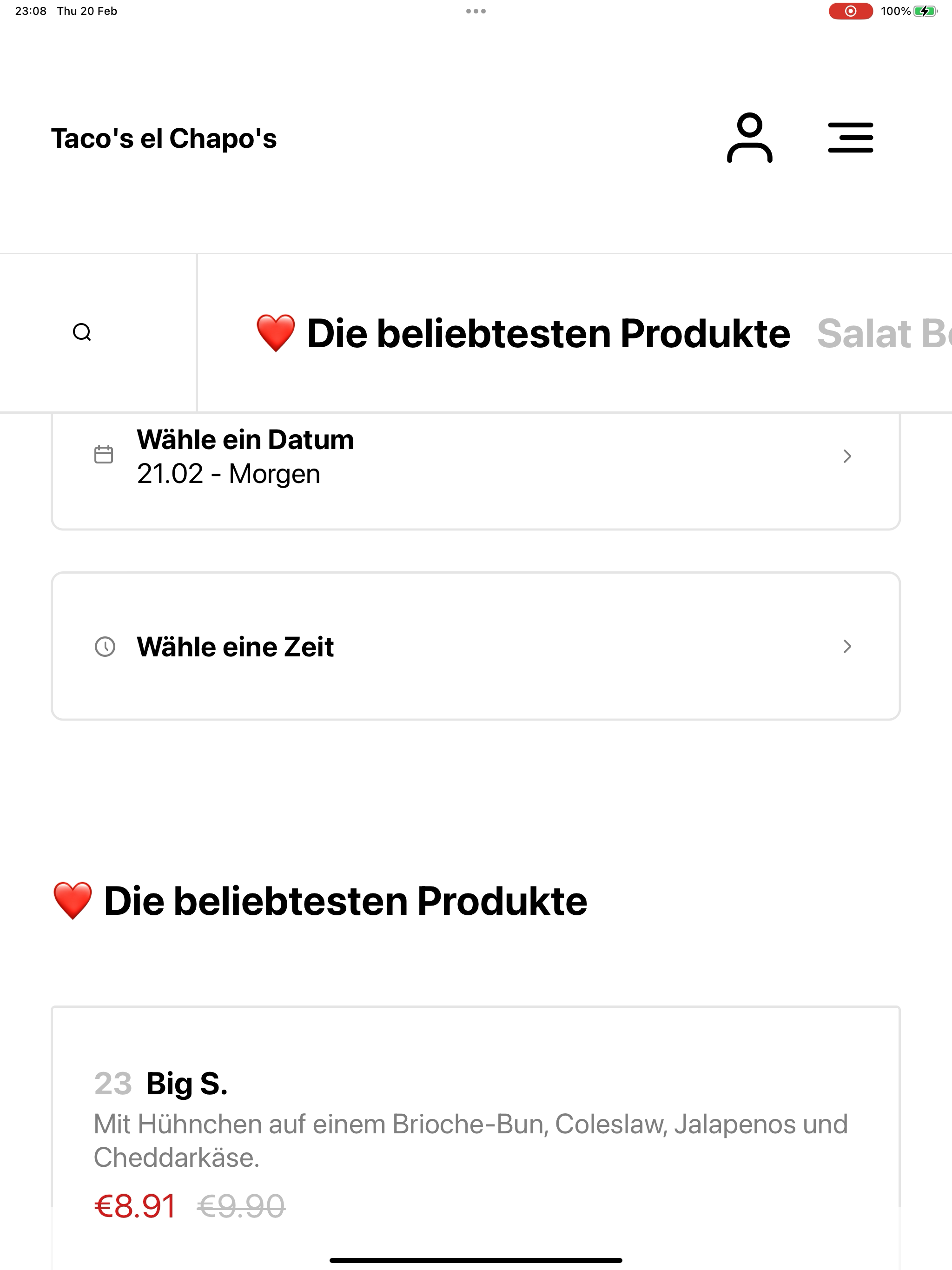Image resolution: width=952 pixels, height=1270 pixels.
Task: Open the user account profile icon
Action: (749, 138)
